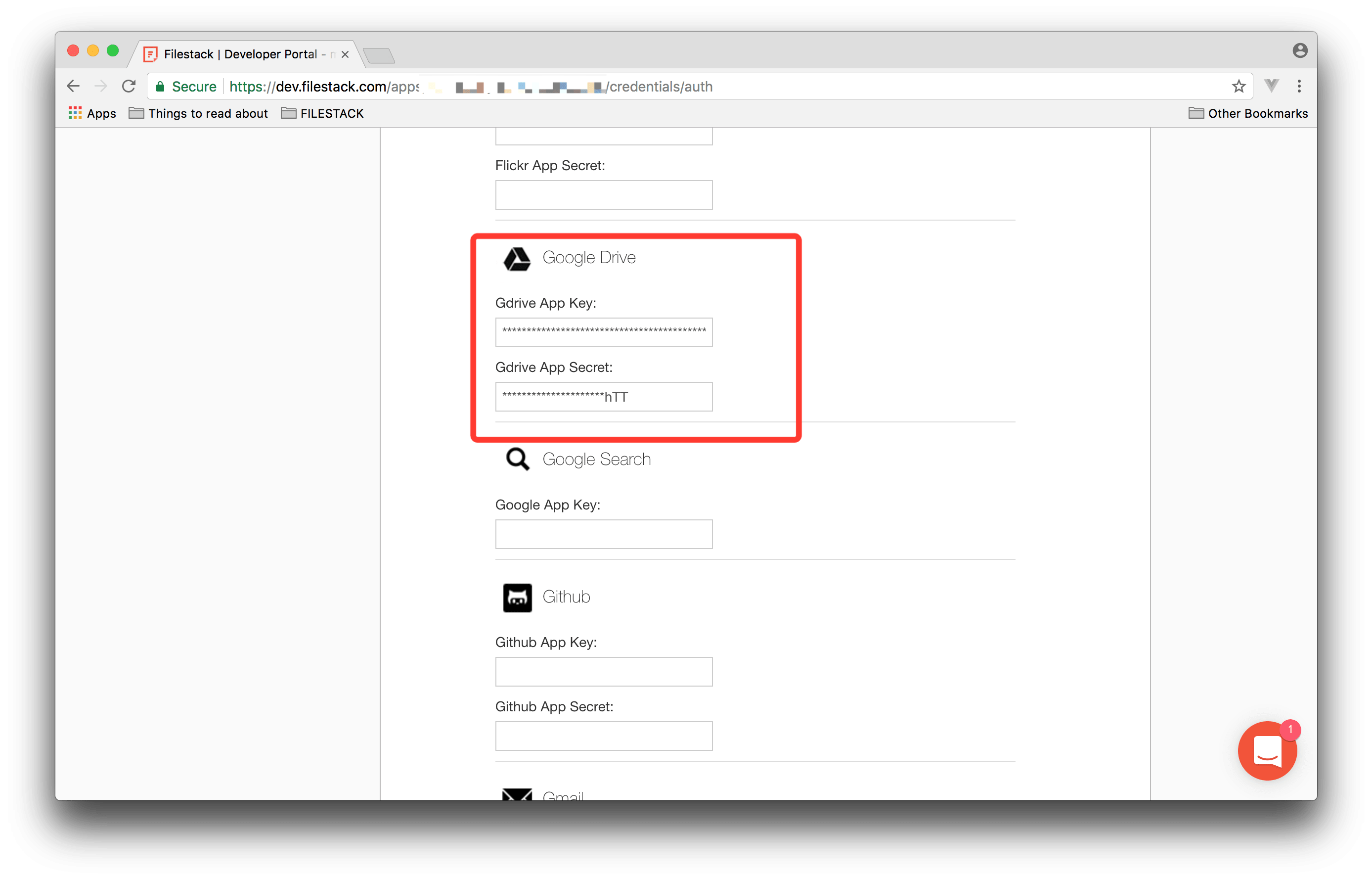Focus the Google App Key field

tap(604, 534)
